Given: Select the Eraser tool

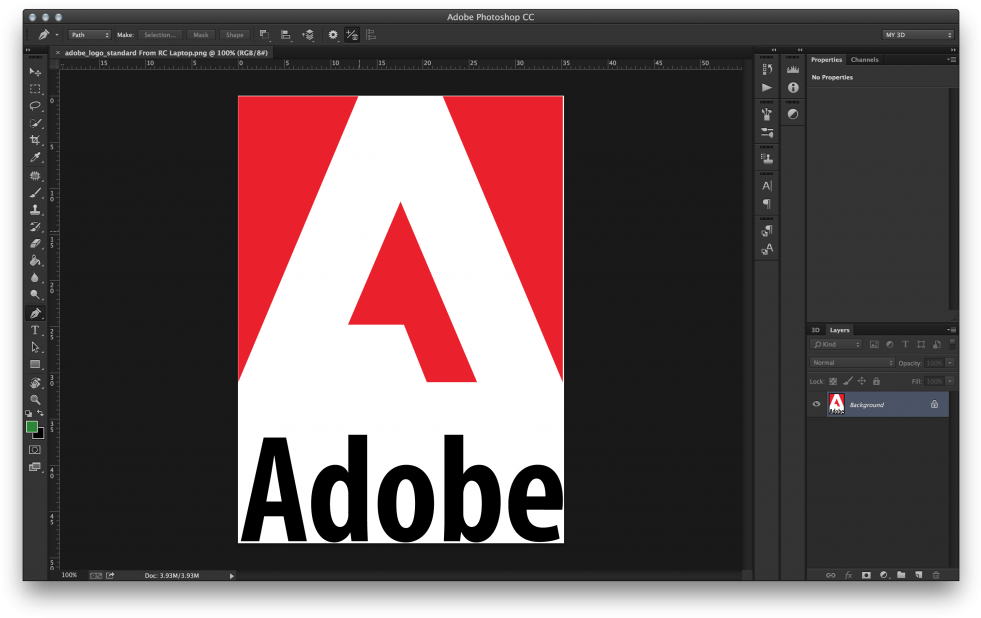Looking at the screenshot, I should [35, 243].
